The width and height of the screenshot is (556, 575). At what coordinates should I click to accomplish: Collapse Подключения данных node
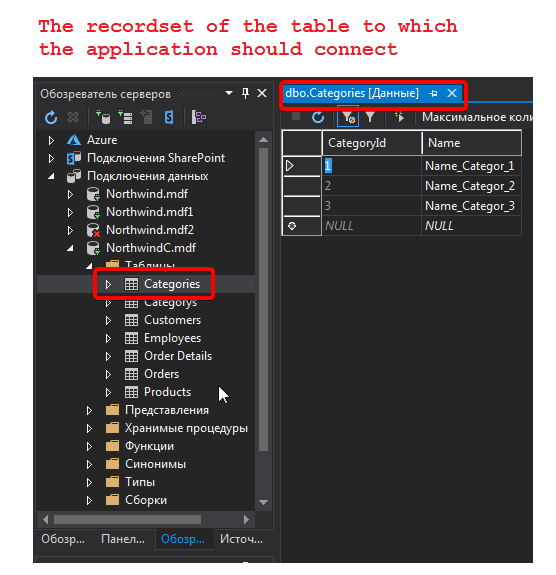pyautogui.click(x=51, y=177)
